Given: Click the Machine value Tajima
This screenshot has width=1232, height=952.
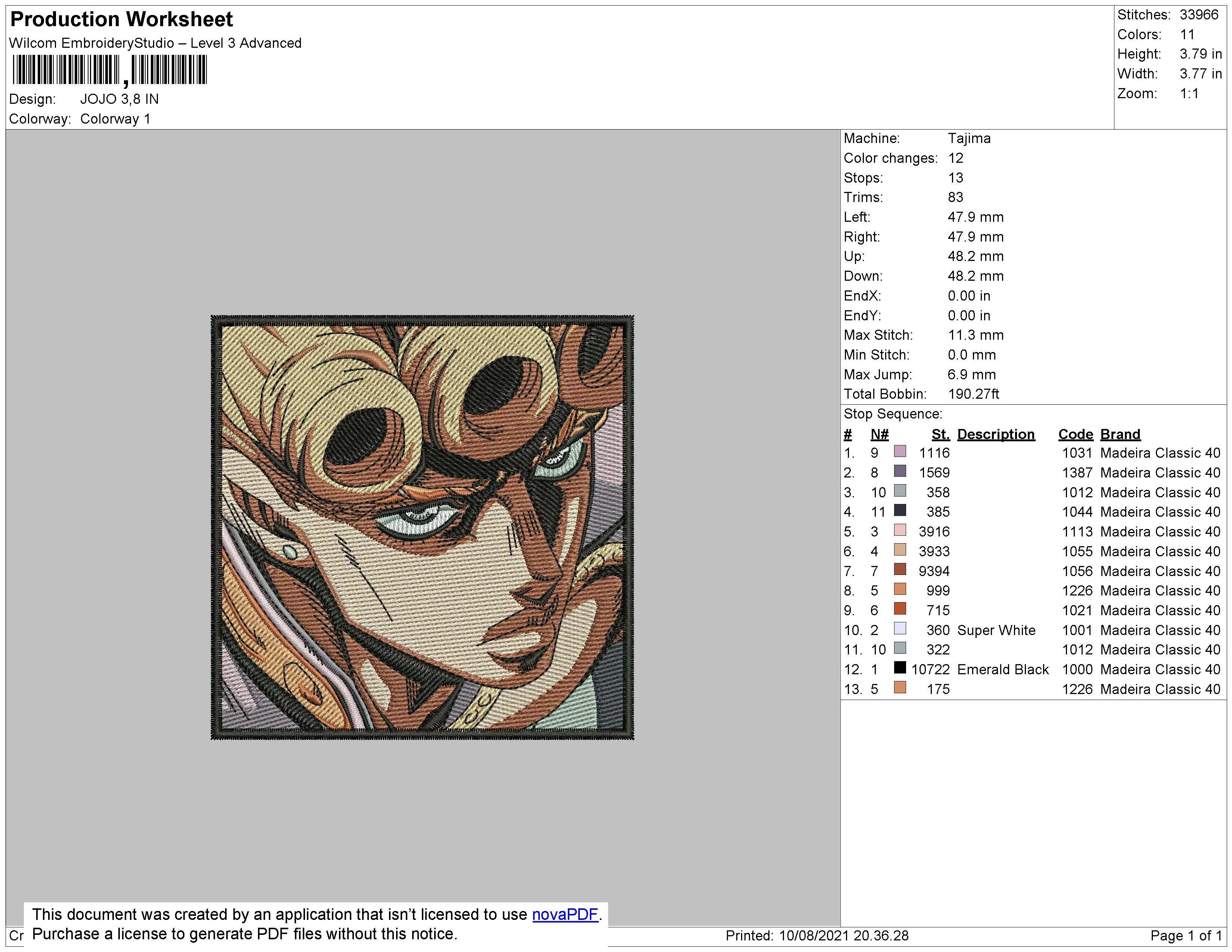Looking at the screenshot, I should point(969,139).
